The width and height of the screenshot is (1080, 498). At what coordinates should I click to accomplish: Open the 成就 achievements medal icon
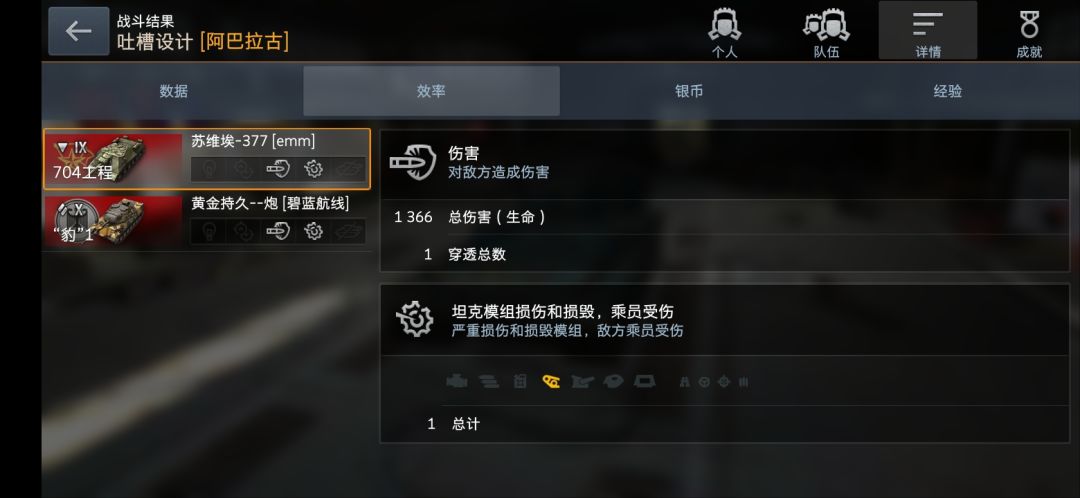point(1029,32)
